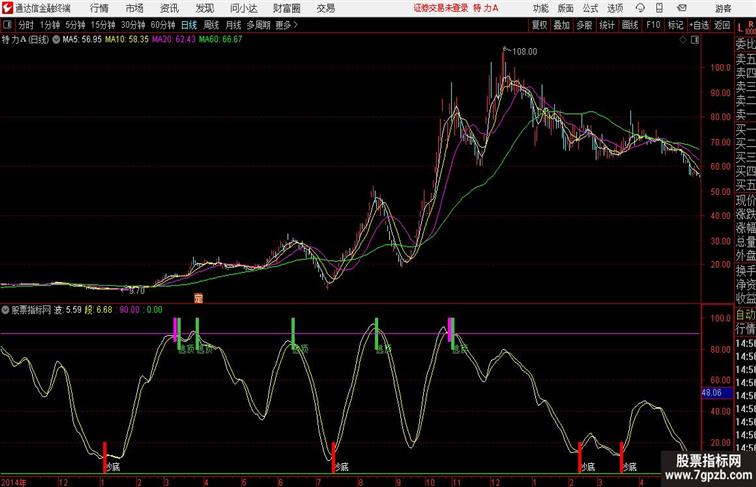The width and height of the screenshot is (756, 487).
Task: Open the 行情 menu
Action: [99, 8]
